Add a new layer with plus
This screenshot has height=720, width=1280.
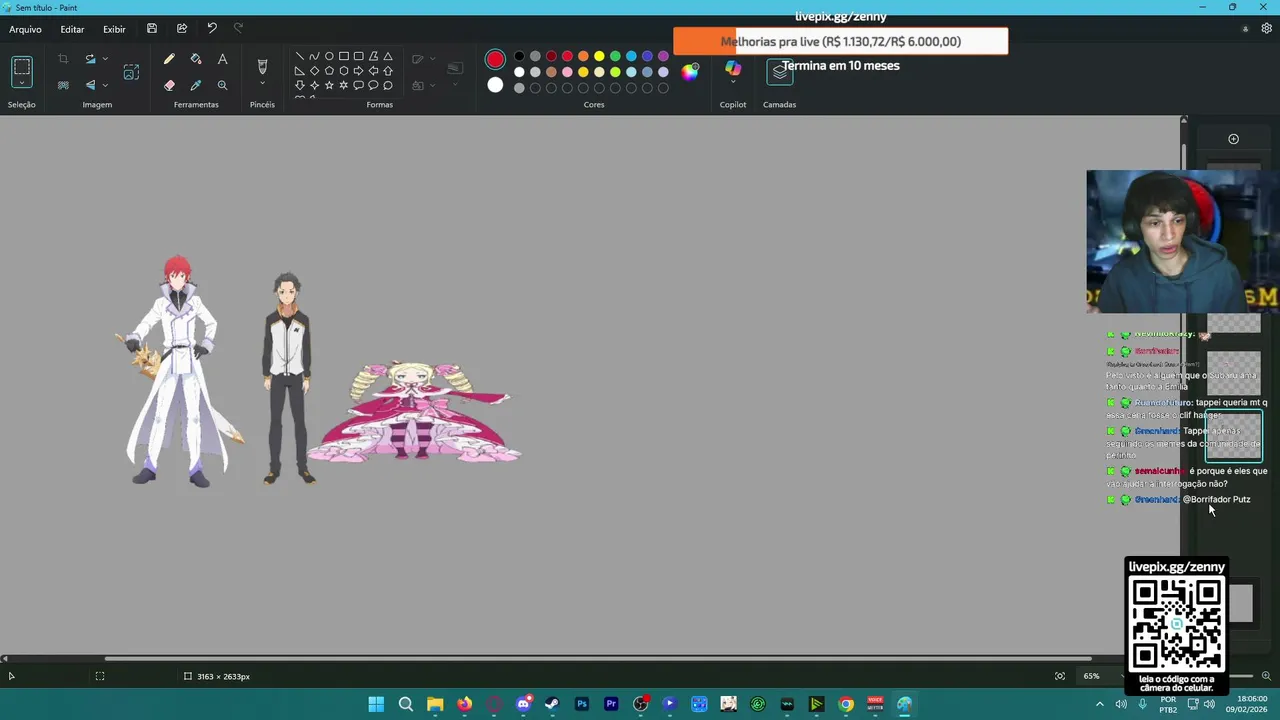(x=1233, y=139)
